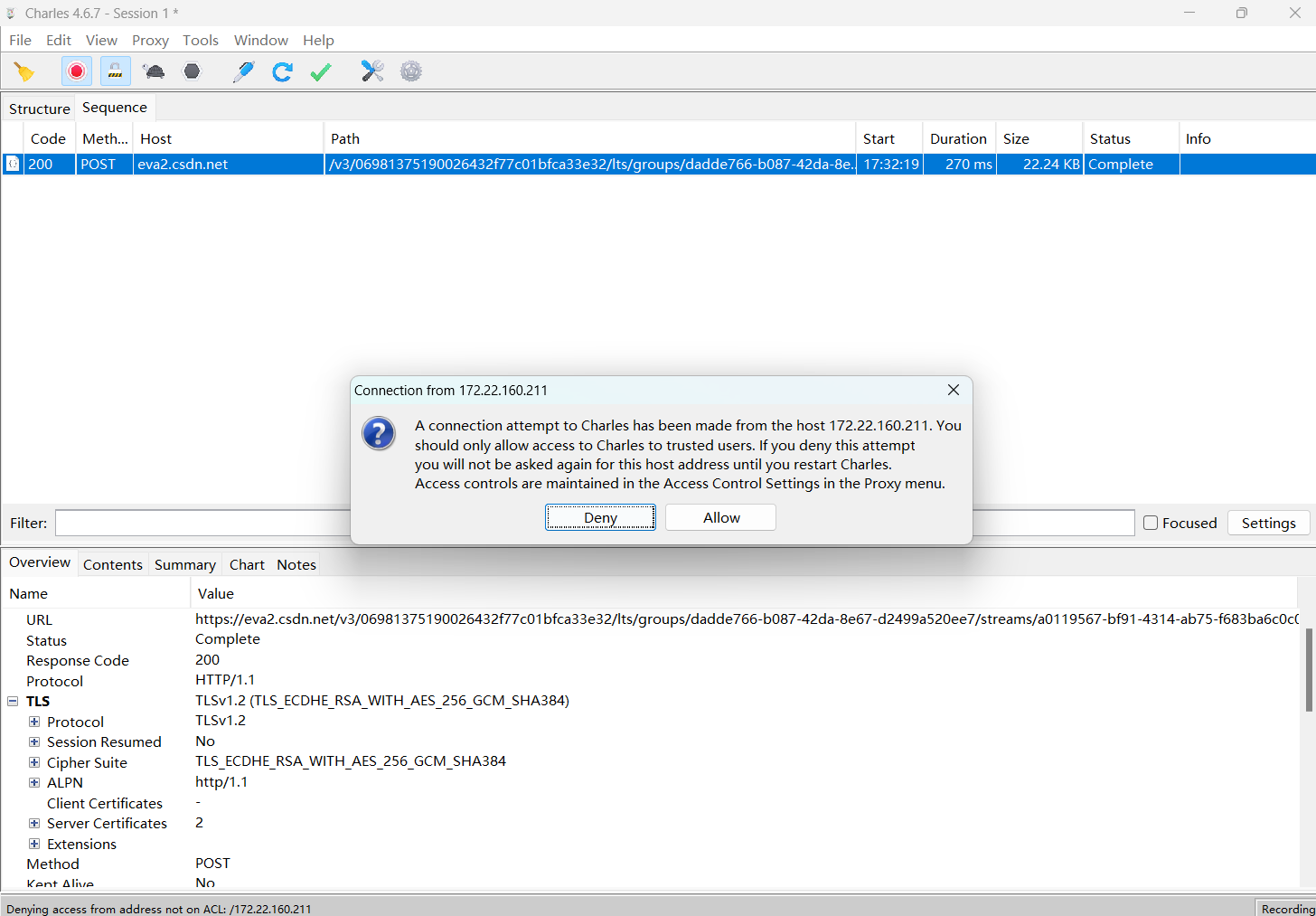Enable the Focused checkbox
Image resolution: width=1316 pixels, height=916 pixels.
click(x=1151, y=523)
